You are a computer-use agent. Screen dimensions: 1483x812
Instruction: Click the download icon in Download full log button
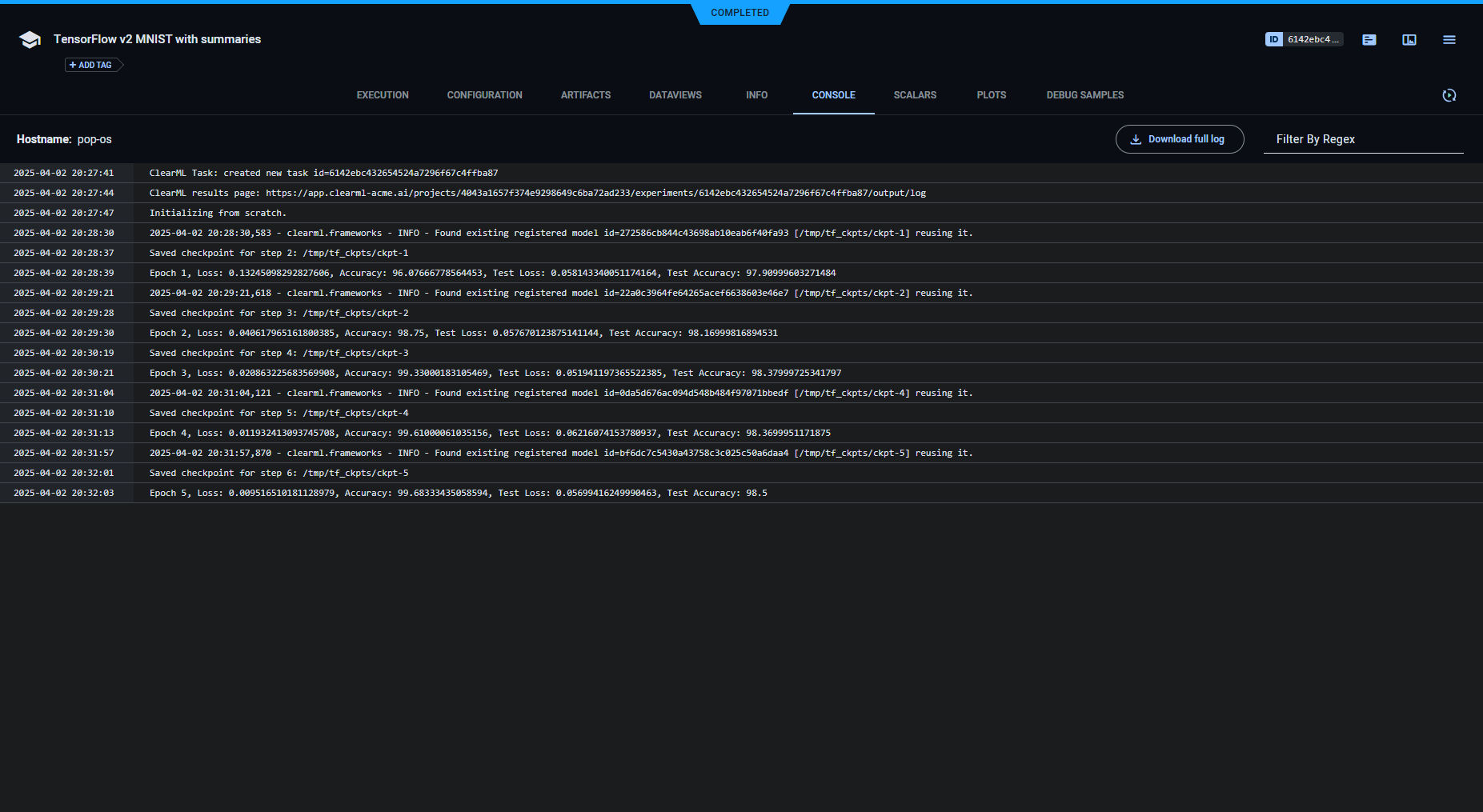pos(1136,138)
